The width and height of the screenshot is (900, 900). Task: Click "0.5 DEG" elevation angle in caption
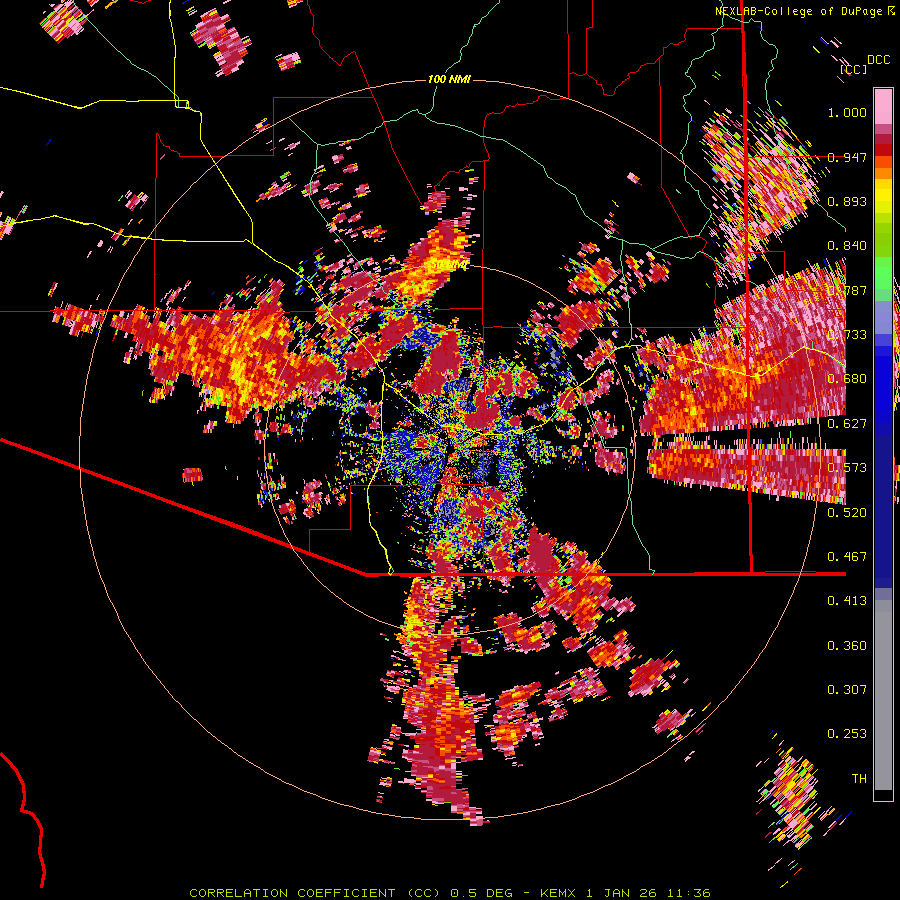pyautogui.click(x=481, y=893)
